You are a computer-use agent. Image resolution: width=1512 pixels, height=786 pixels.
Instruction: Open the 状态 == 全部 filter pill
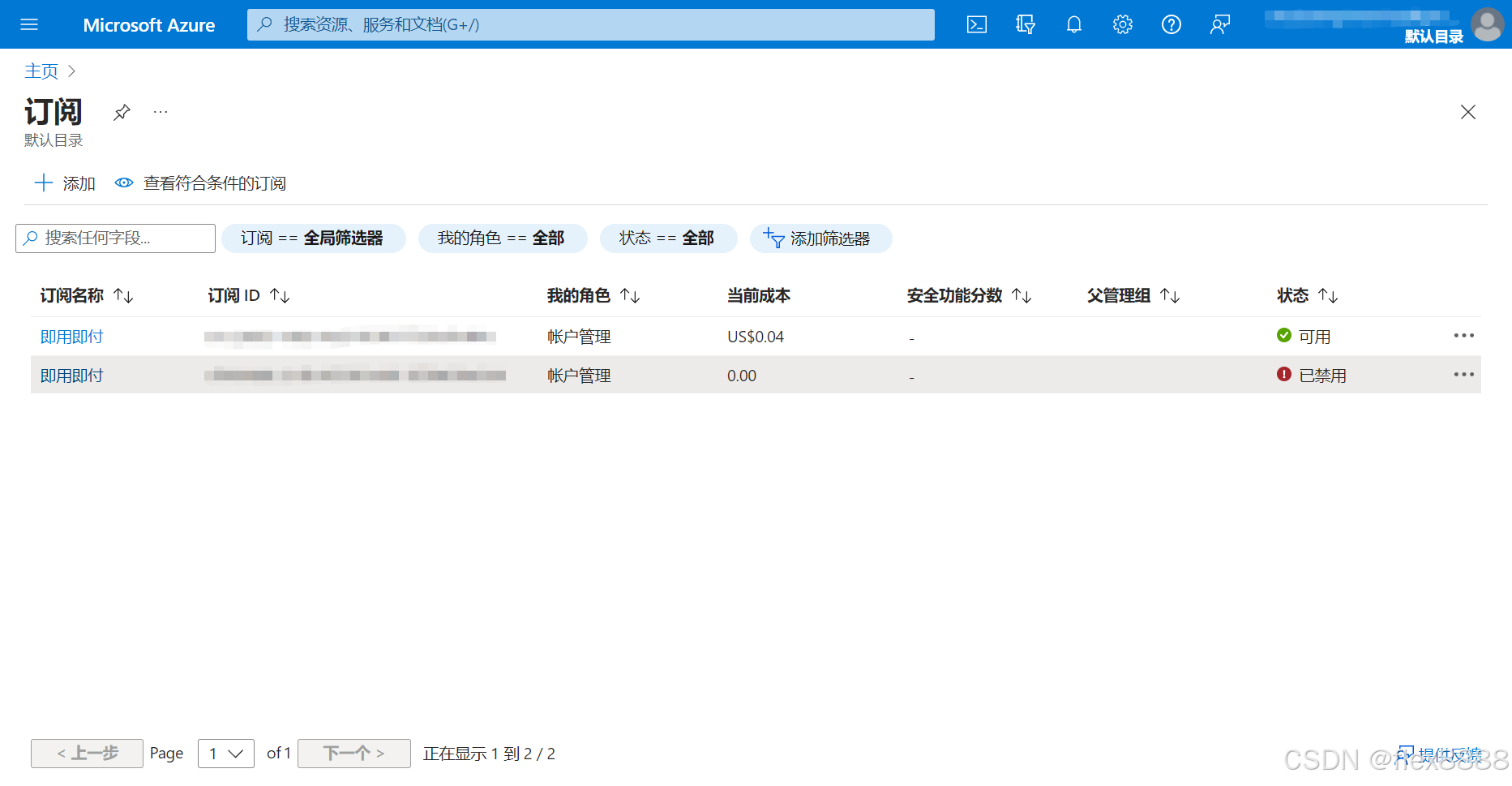point(667,238)
